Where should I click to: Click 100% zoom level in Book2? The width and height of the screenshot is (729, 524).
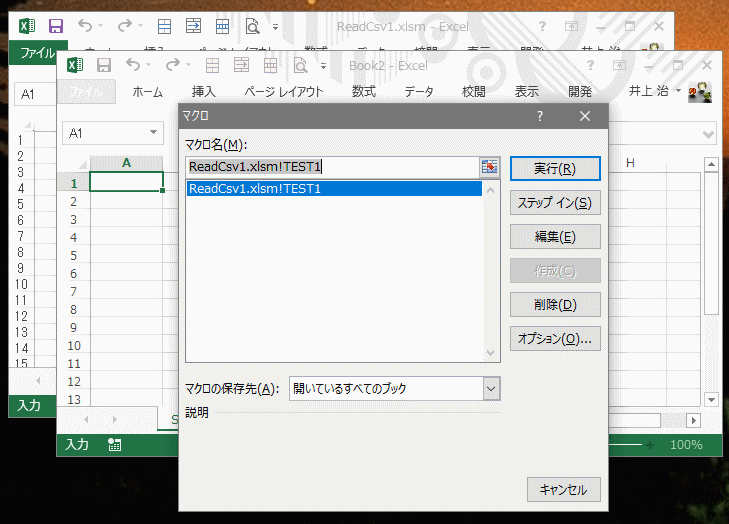pos(686,445)
